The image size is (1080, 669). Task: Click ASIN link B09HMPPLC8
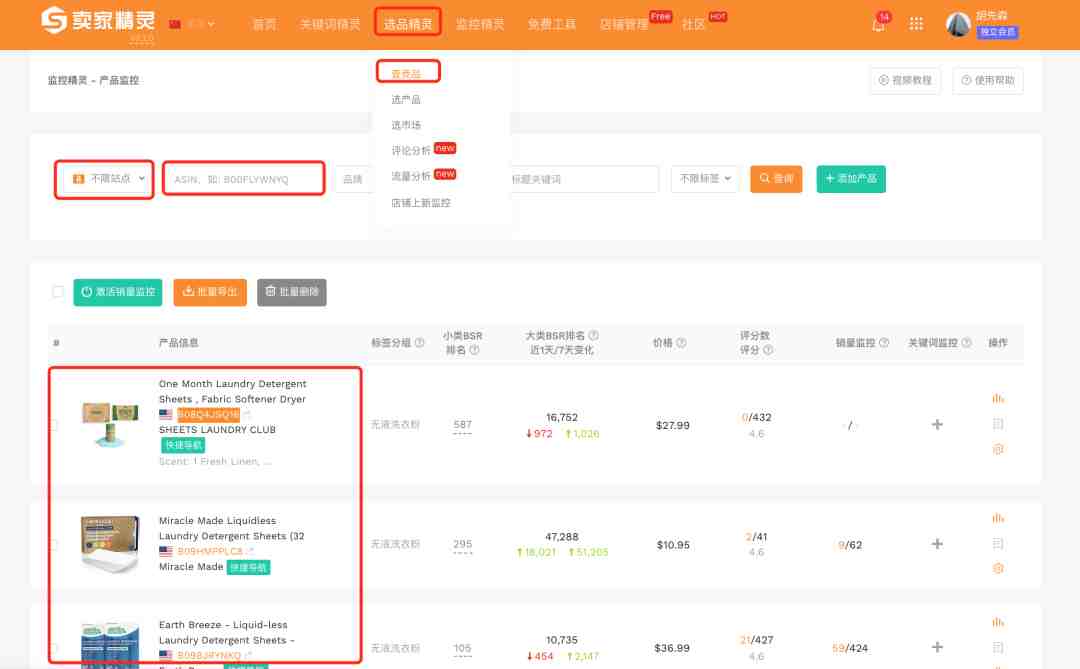[x=210, y=551]
